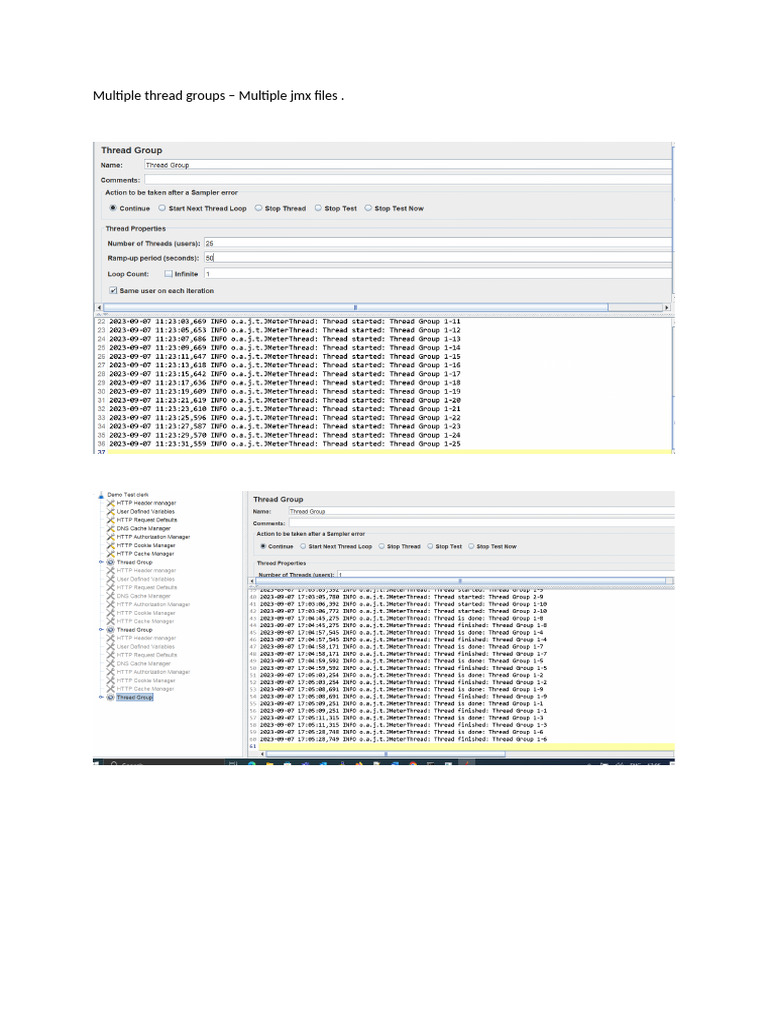
Task: Select Stop Test Now radio in upper panel
Action: [x=368, y=208]
